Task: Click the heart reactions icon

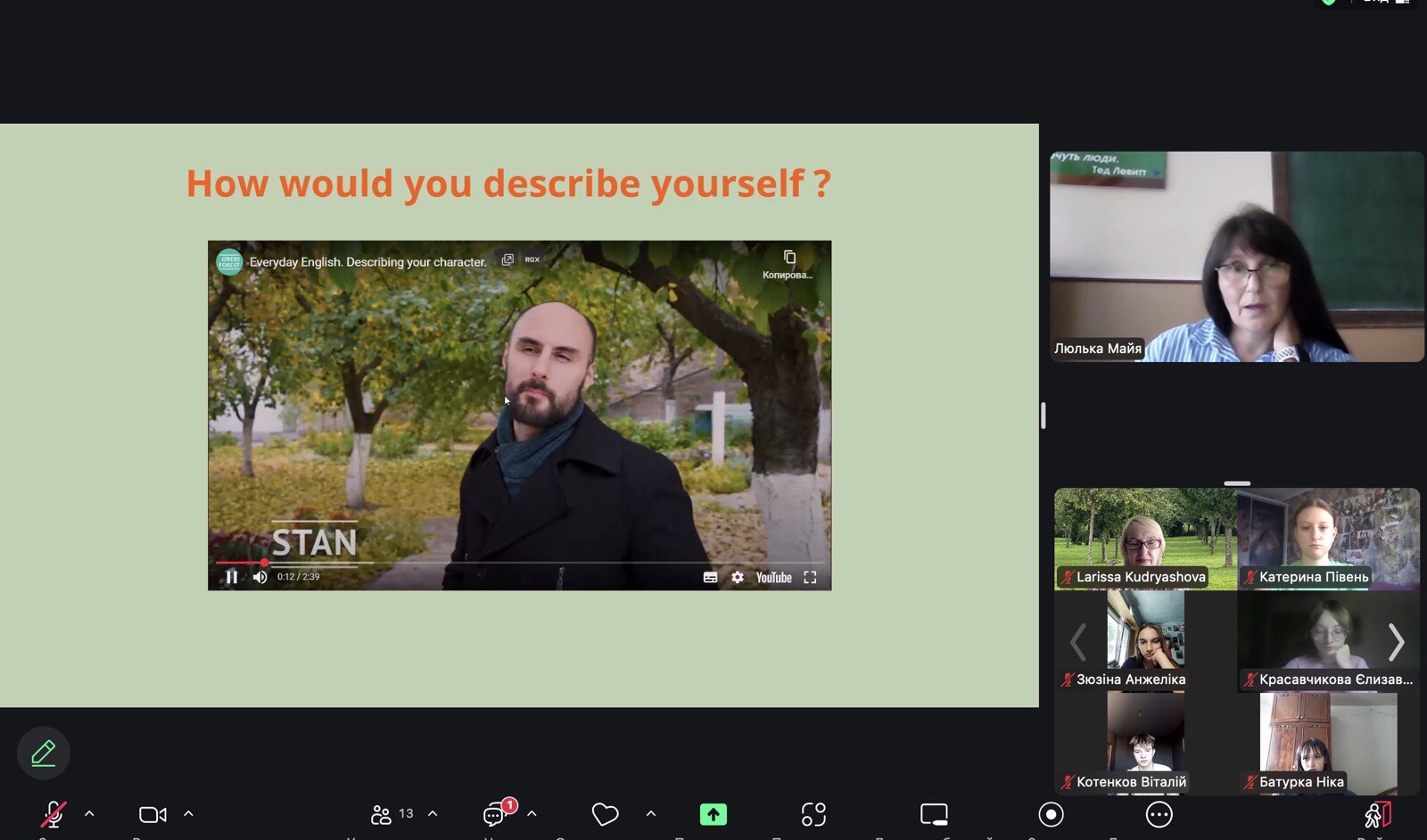Action: point(605,814)
